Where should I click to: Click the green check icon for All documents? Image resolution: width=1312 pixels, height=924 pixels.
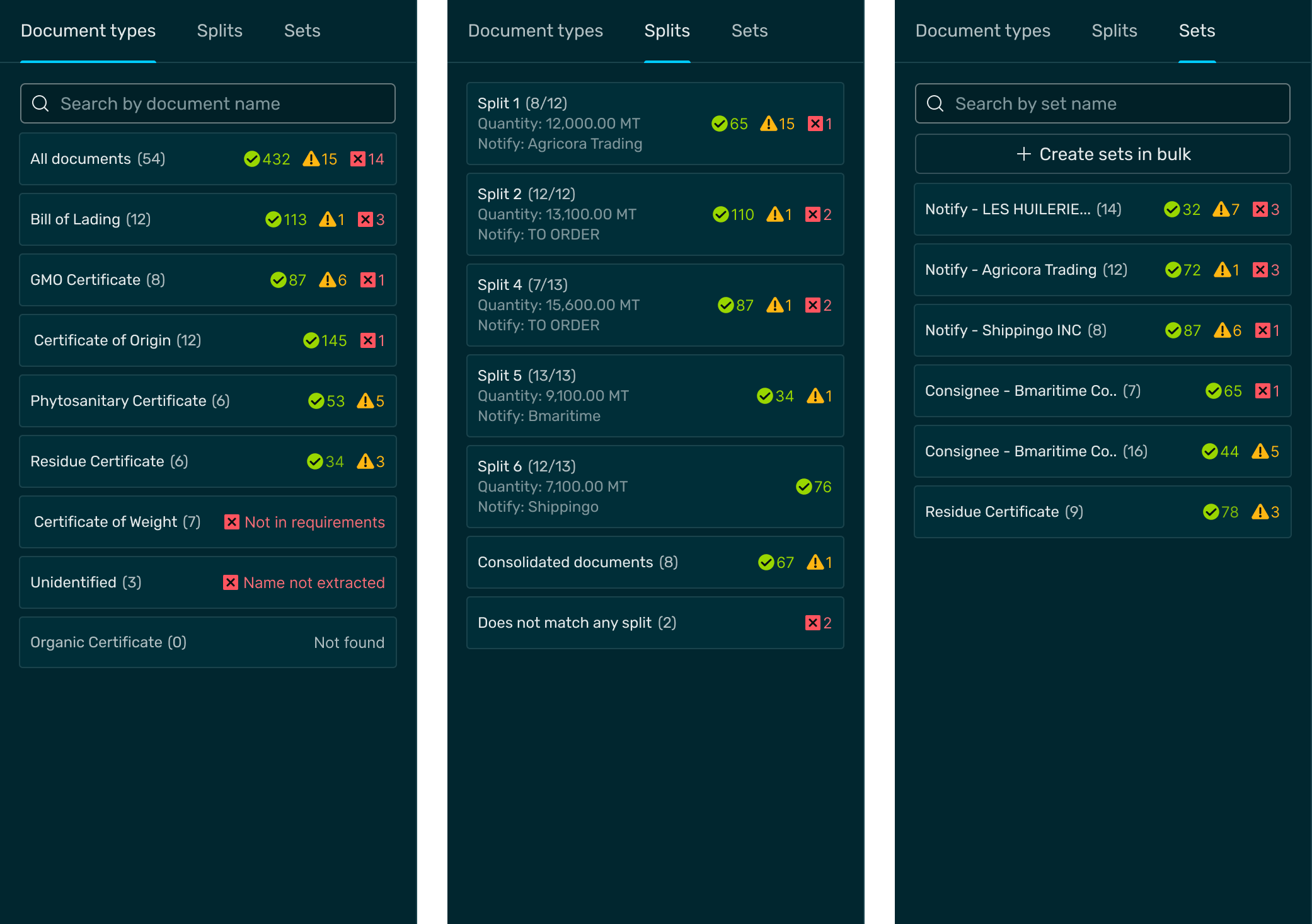pos(251,159)
